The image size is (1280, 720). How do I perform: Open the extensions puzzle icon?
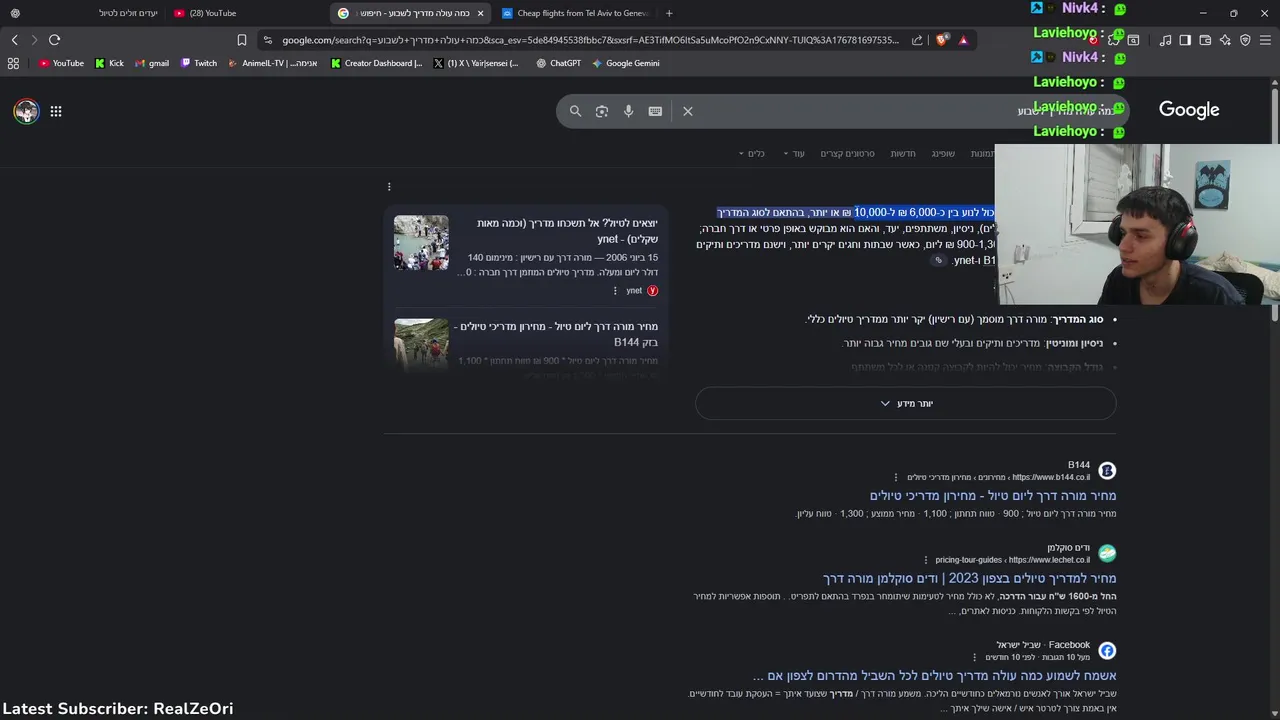(x=1113, y=40)
